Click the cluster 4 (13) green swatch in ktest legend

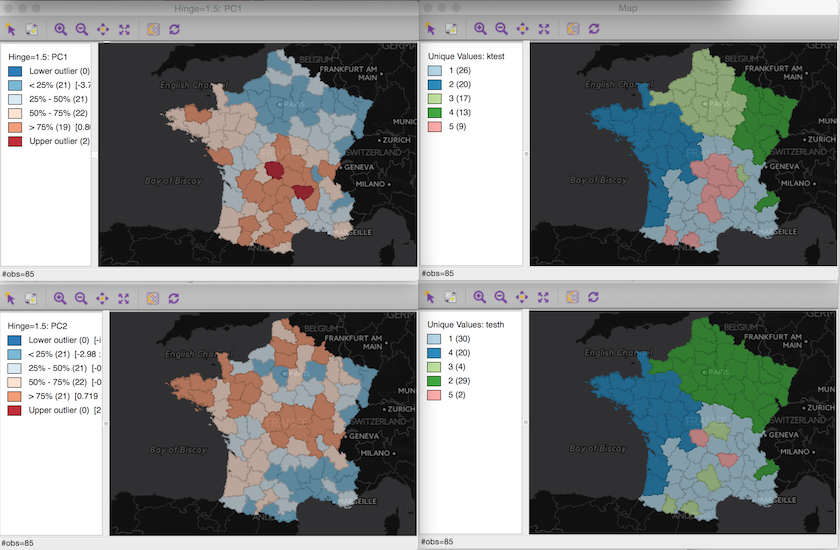[x=436, y=113]
